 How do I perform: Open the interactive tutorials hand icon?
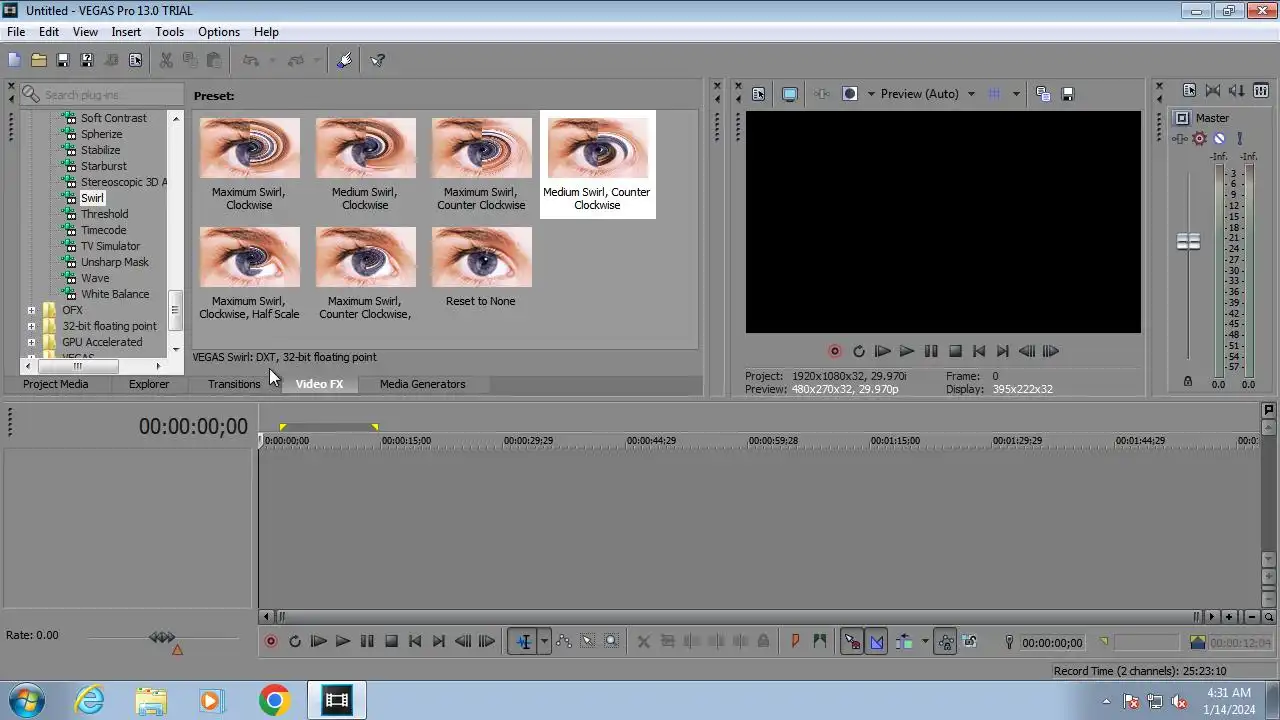(x=344, y=60)
